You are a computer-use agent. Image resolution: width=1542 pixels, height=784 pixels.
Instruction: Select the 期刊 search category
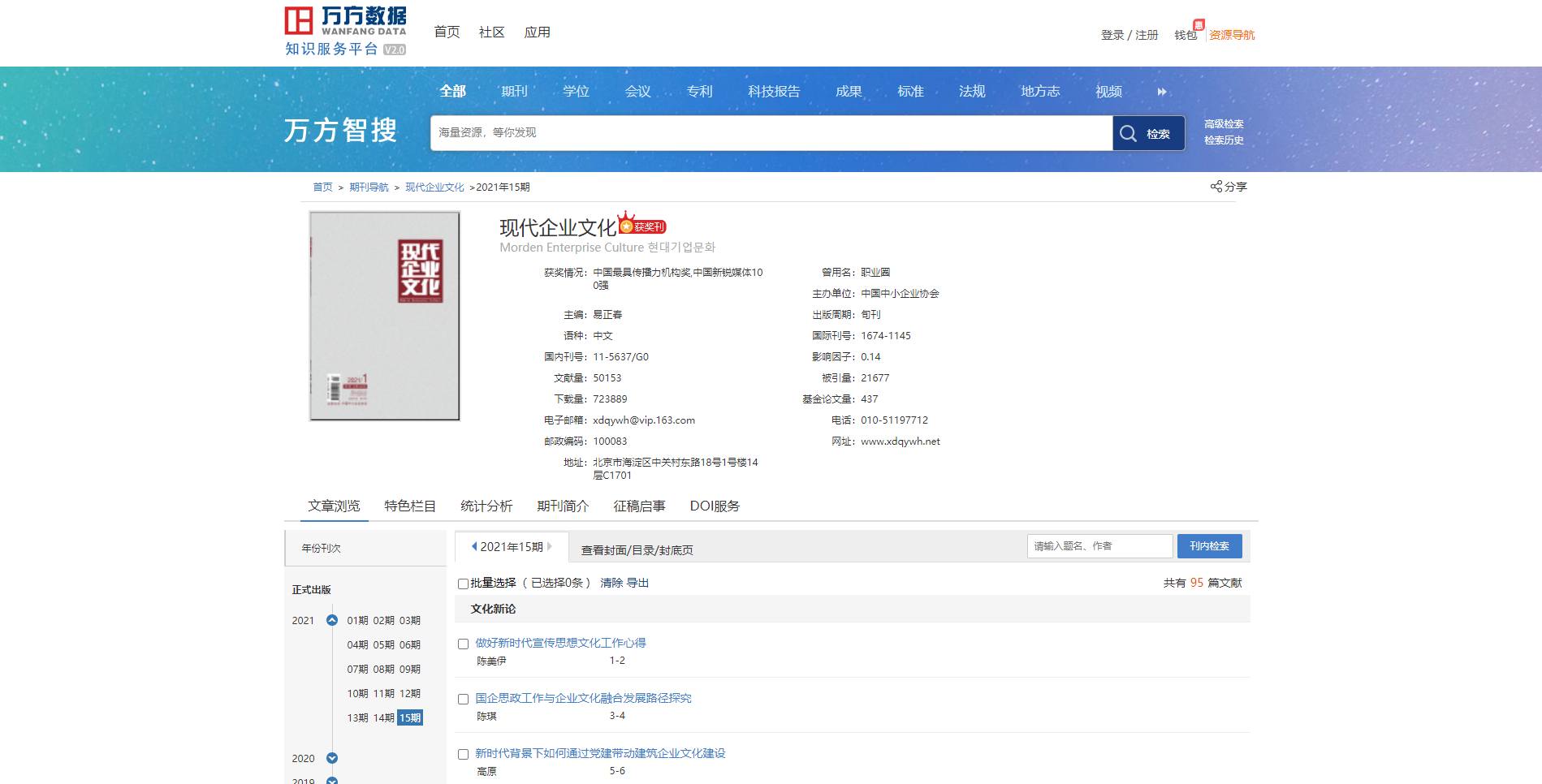pyautogui.click(x=514, y=92)
